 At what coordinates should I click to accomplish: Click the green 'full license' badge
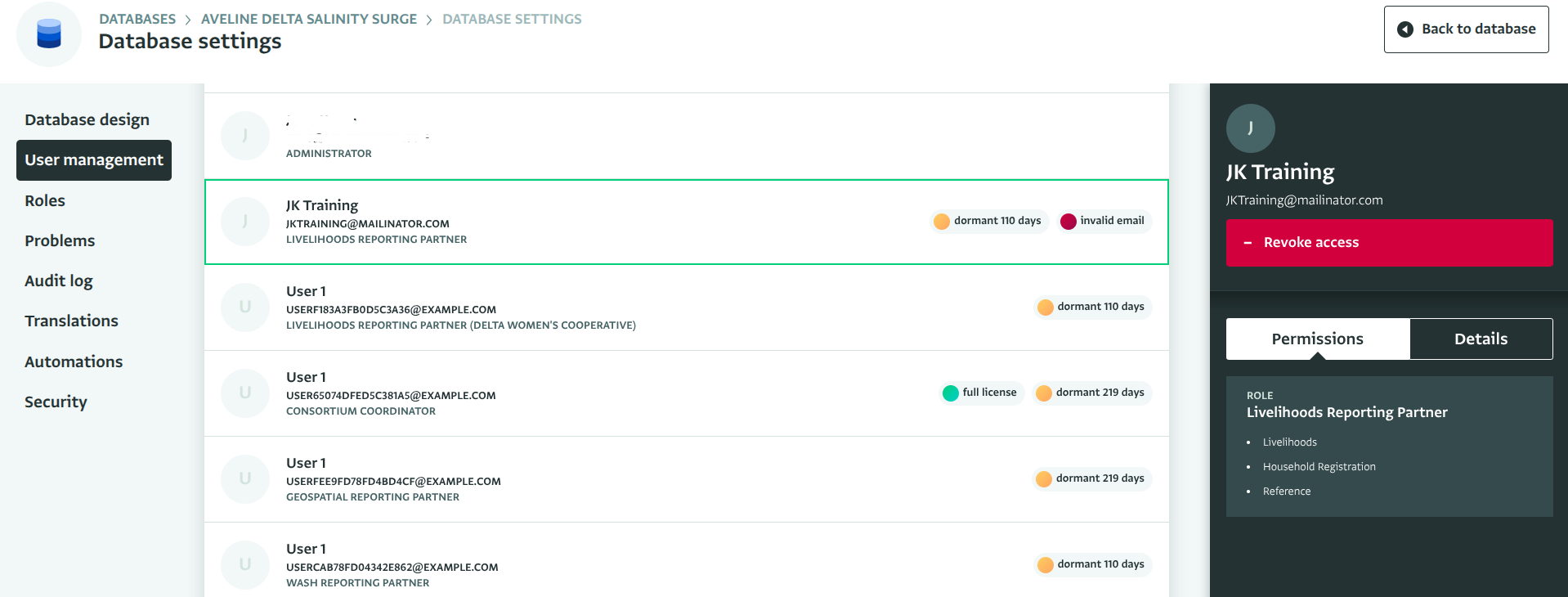[981, 393]
